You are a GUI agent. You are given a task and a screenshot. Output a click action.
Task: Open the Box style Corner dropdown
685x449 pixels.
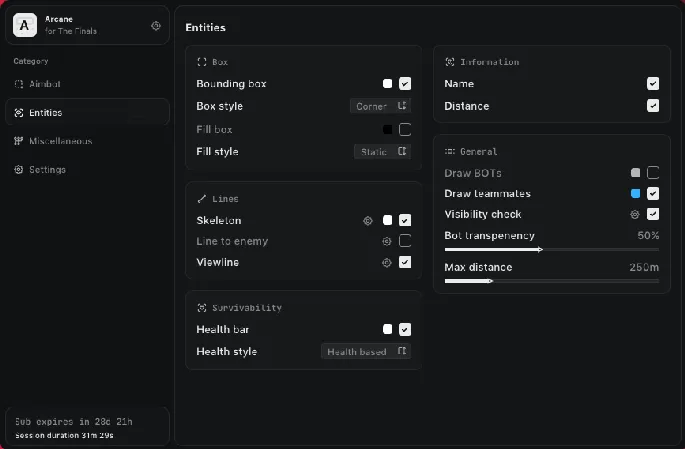click(x=381, y=106)
